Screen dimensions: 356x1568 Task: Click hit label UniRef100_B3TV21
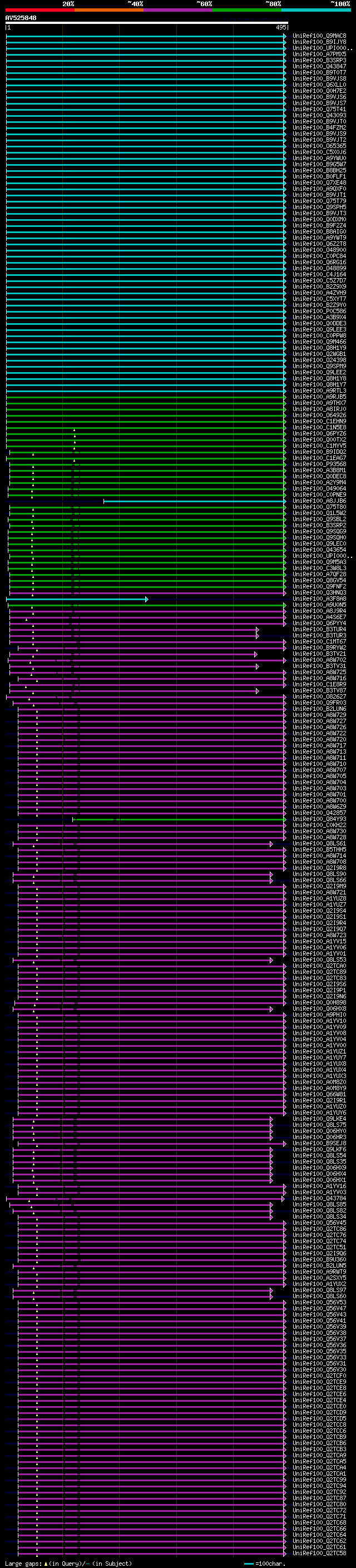[x=319, y=654]
